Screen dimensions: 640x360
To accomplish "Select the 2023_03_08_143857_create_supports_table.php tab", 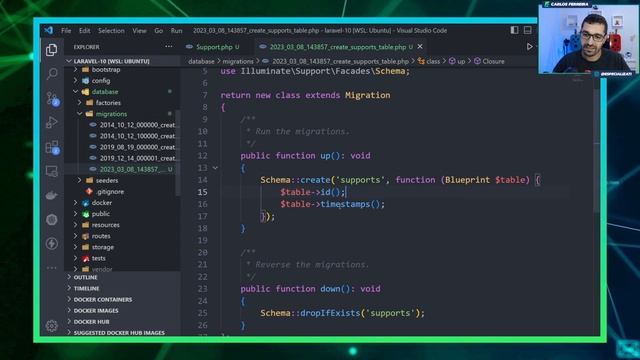I will 338,47.
